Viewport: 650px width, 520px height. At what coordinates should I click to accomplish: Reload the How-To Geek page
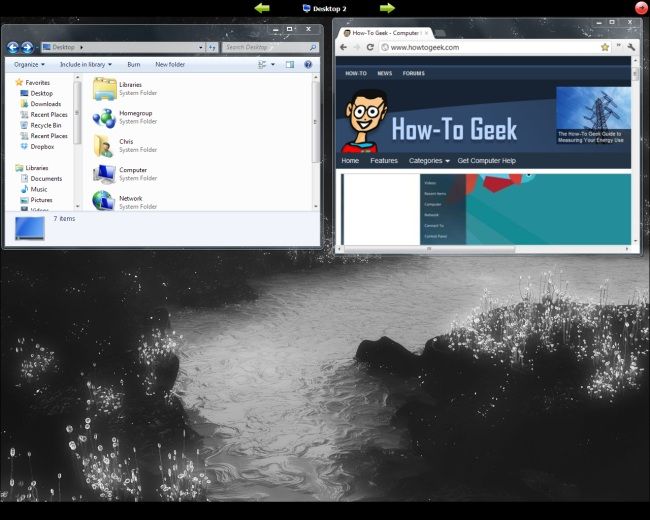(370, 47)
